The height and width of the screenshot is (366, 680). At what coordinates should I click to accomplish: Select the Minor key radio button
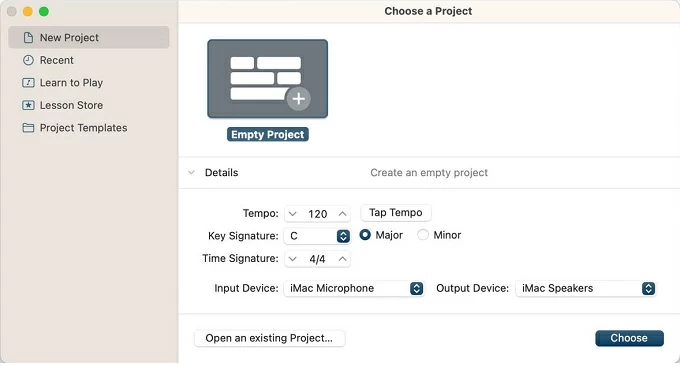(x=423, y=235)
